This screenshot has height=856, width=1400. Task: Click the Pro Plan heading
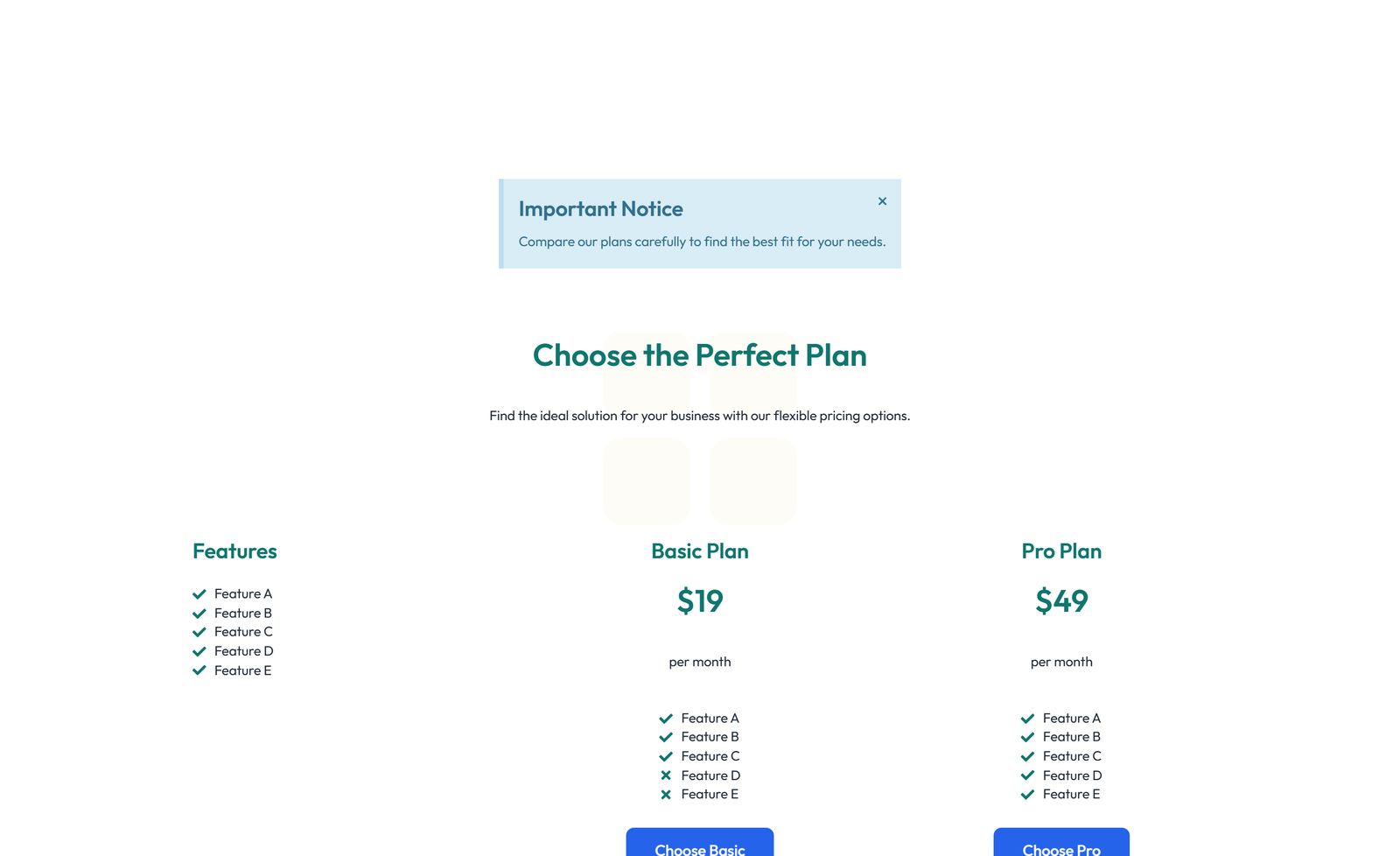coord(1061,551)
